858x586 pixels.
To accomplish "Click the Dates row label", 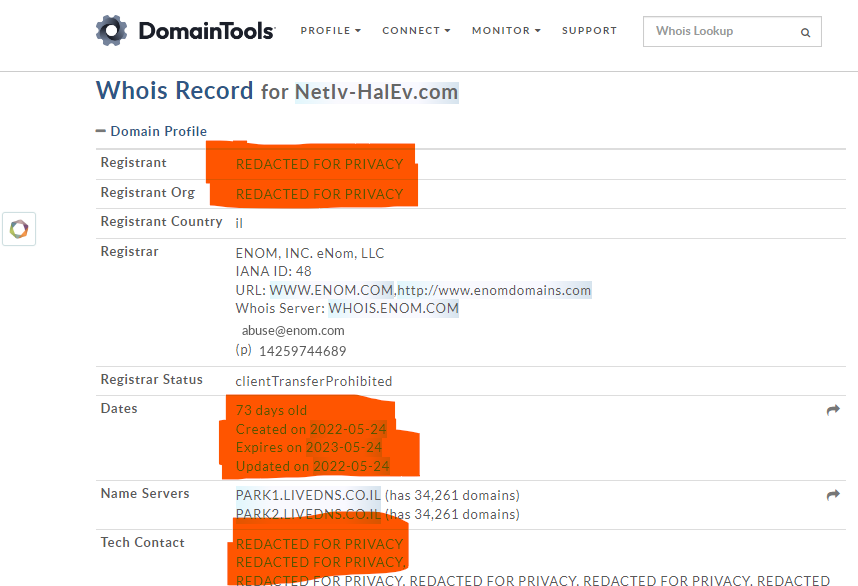I will (x=119, y=408).
